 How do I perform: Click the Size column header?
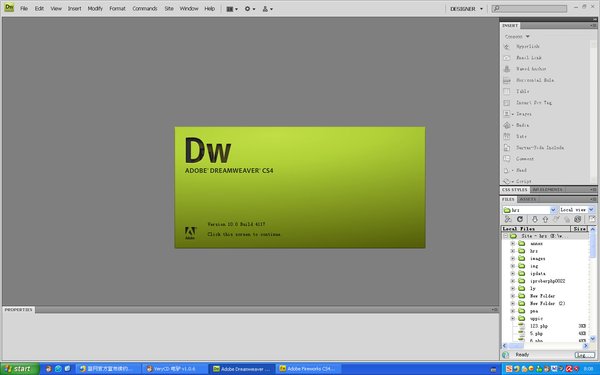pyautogui.click(x=580, y=229)
